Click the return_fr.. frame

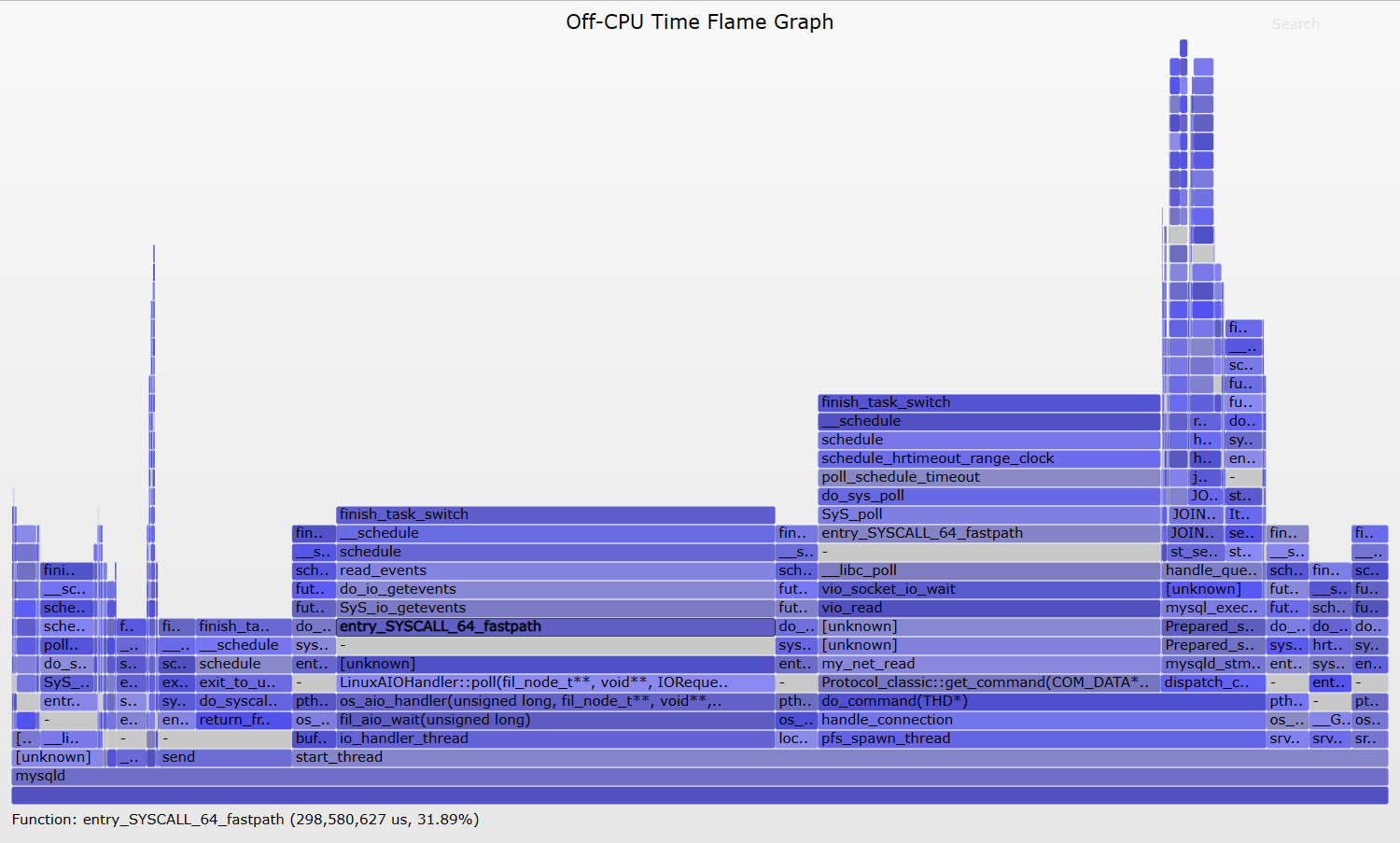tap(244, 720)
